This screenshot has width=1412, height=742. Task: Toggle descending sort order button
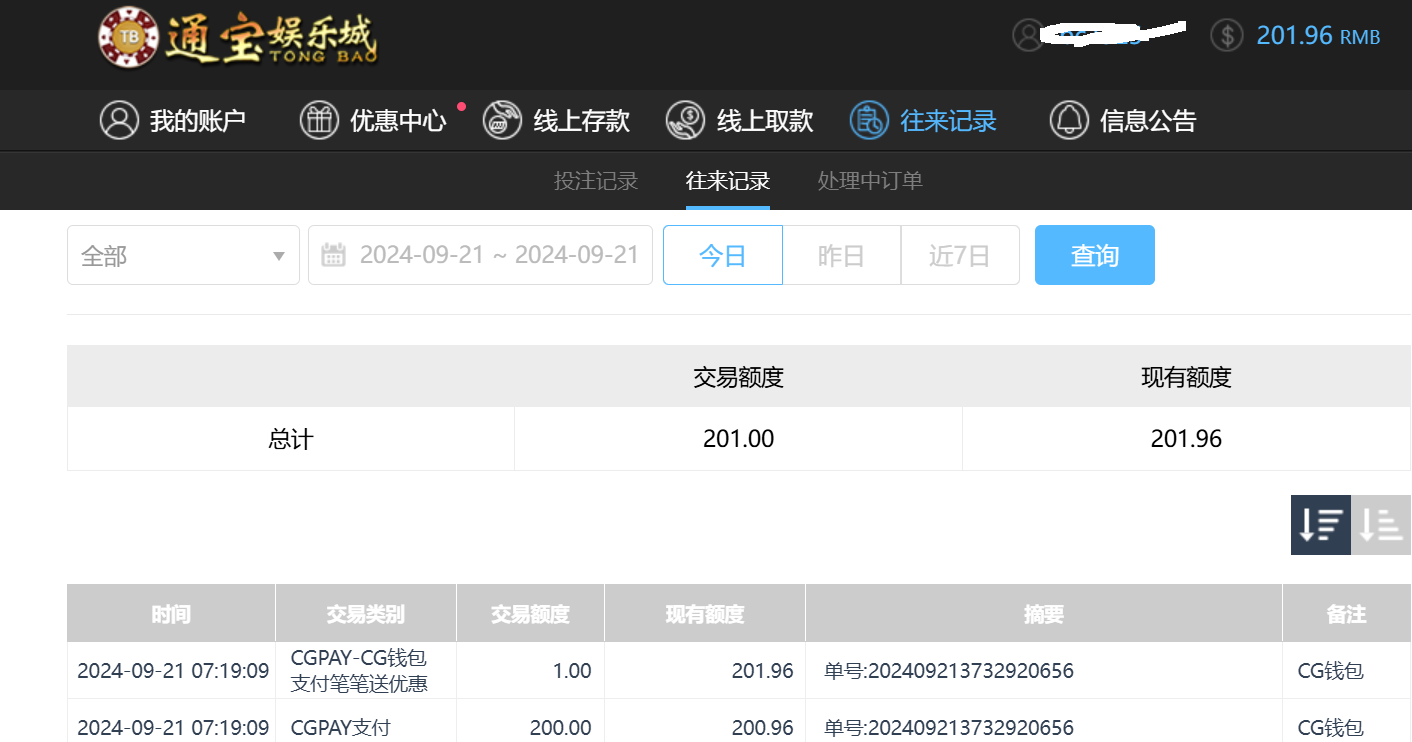click(x=1320, y=525)
